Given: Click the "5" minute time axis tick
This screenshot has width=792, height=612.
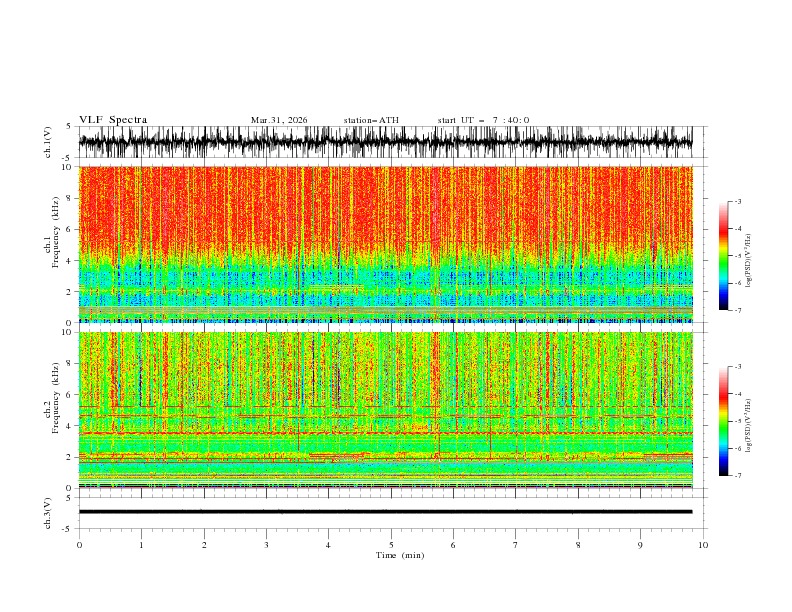Looking at the screenshot, I should tap(391, 545).
